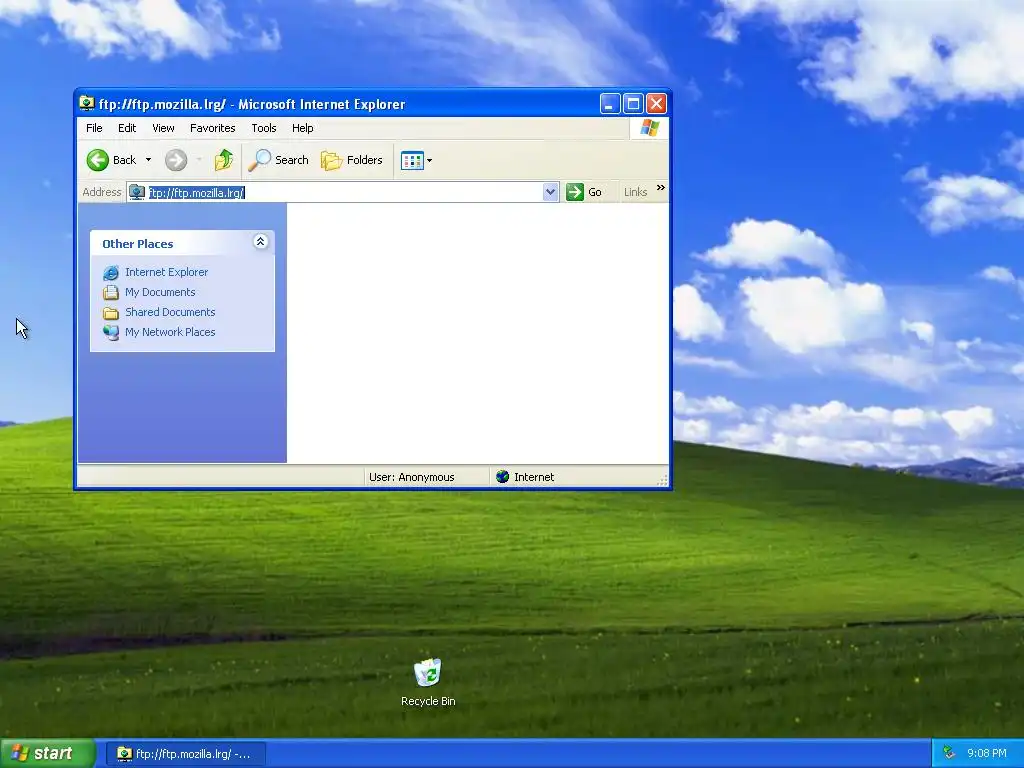Open the My Network Places link
The height and width of the screenshot is (768, 1024).
click(170, 332)
